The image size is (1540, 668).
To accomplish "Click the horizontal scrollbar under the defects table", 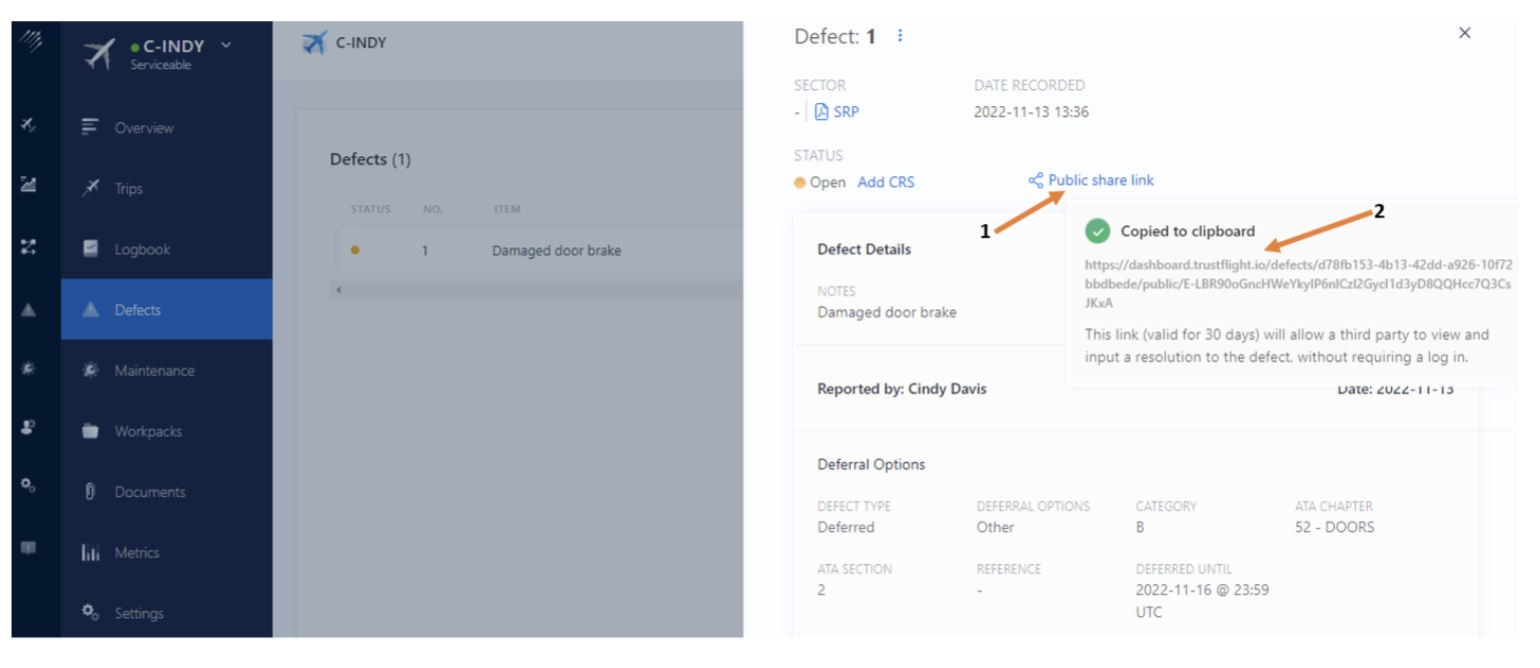I will tap(536, 290).
